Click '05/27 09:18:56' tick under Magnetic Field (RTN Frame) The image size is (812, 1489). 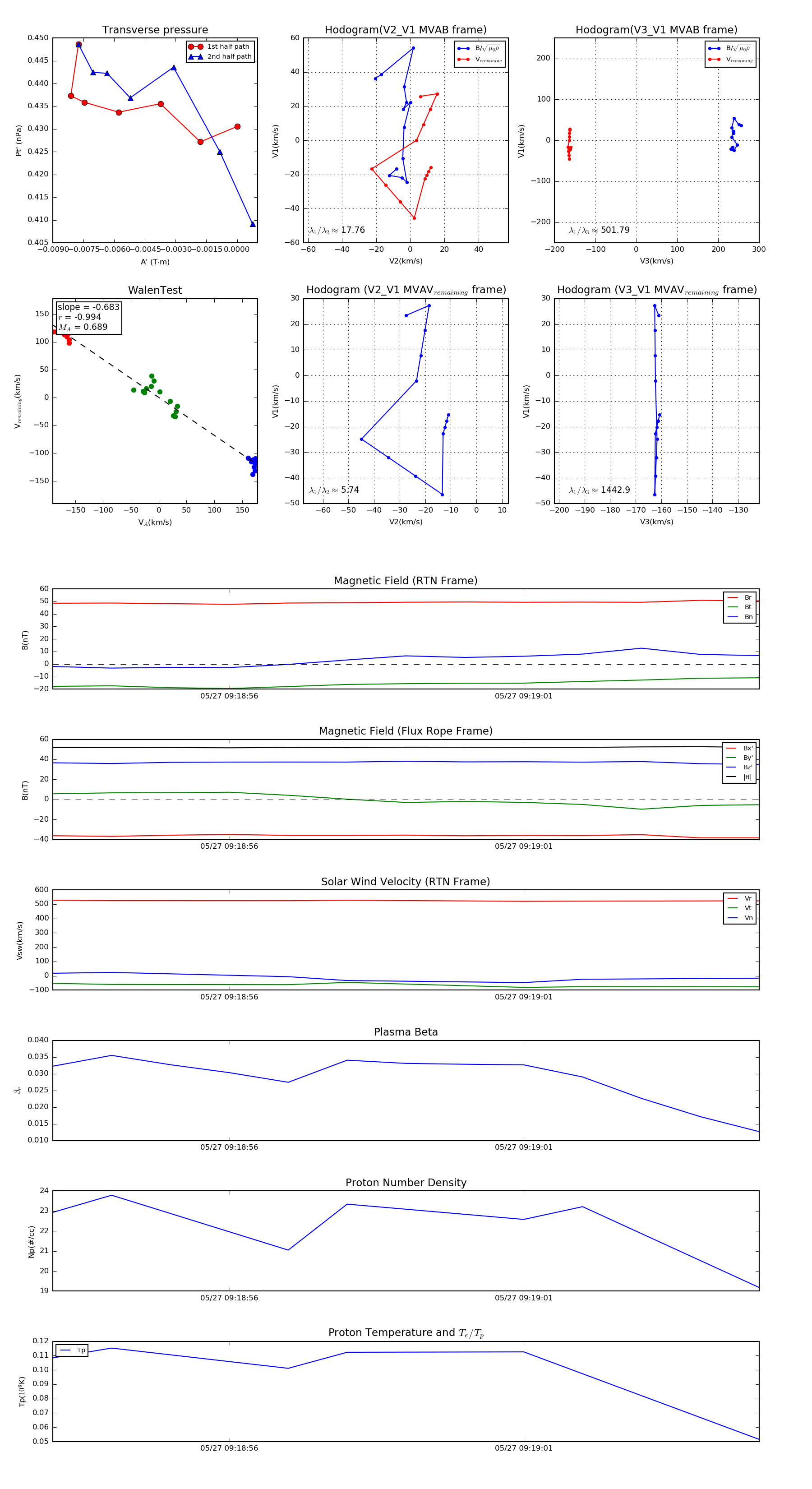click(230, 696)
